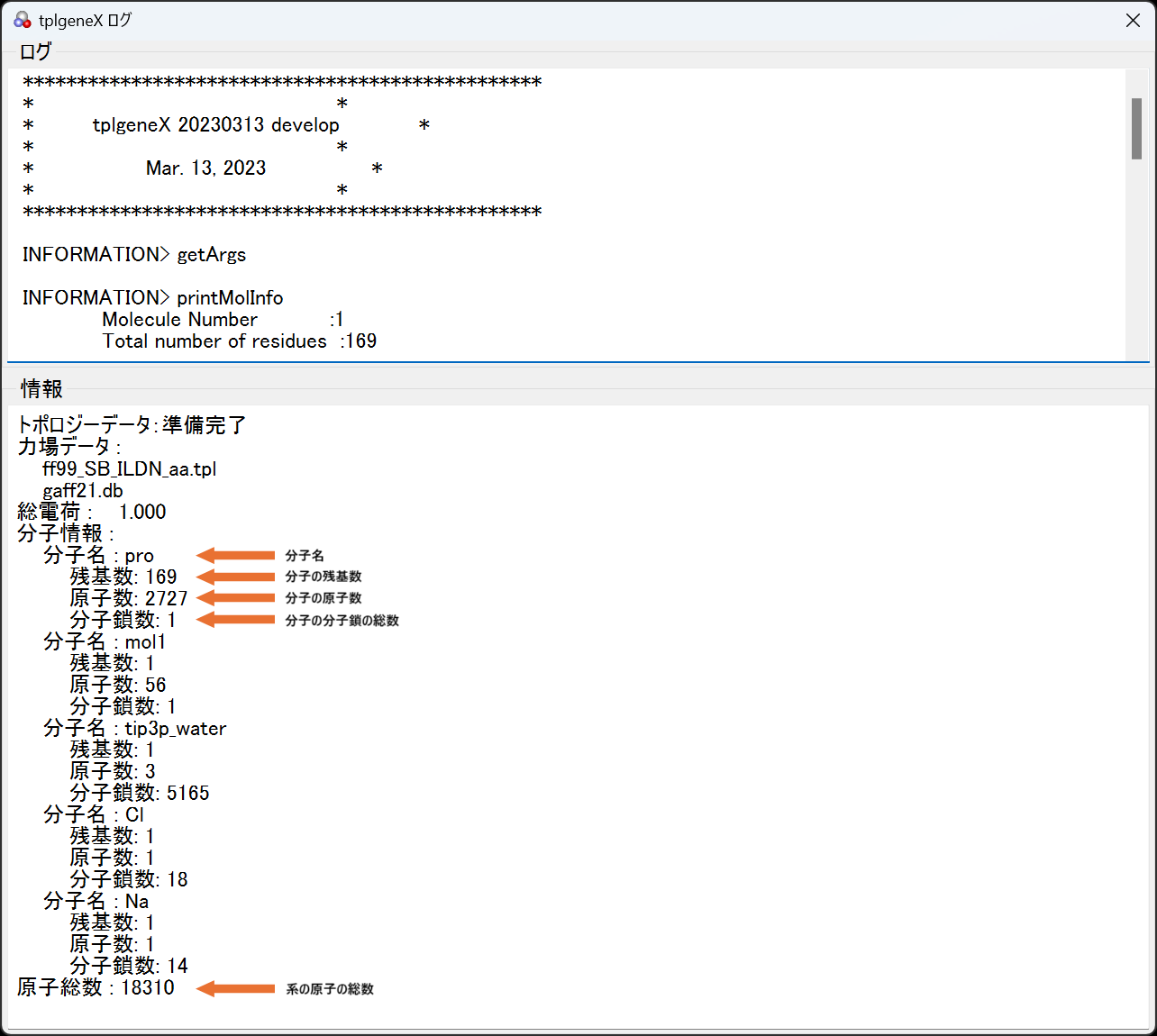
Task: Select the 'tplgeneX 20230313 develop' log line
Action: pyautogui.click(x=216, y=124)
